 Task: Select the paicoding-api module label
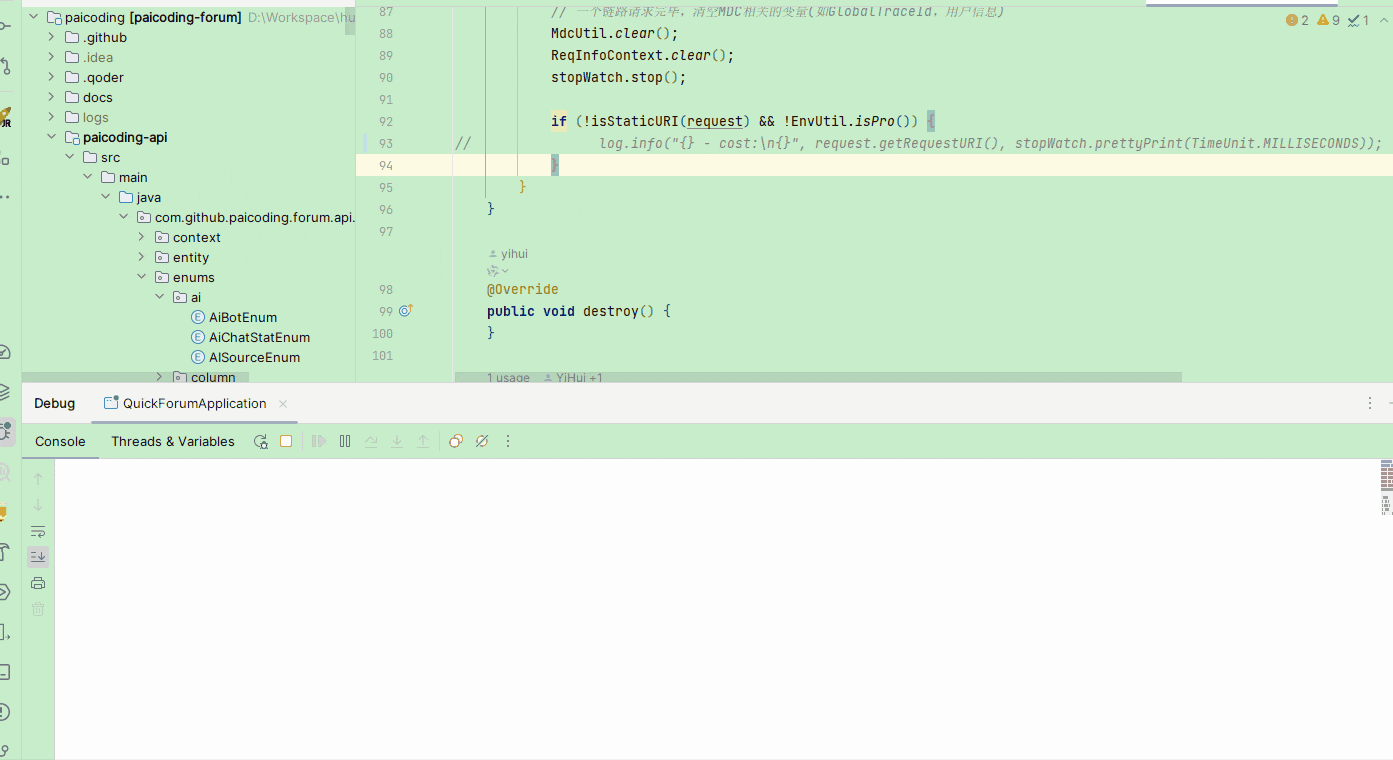[x=125, y=137]
